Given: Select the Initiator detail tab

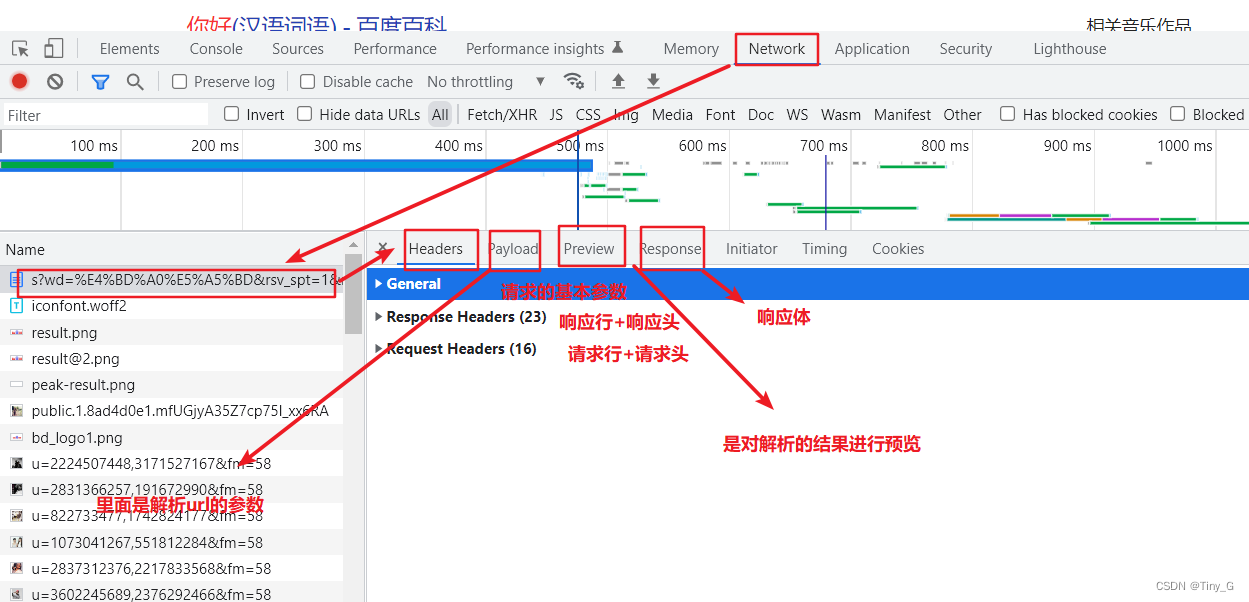Looking at the screenshot, I should tap(752, 249).
